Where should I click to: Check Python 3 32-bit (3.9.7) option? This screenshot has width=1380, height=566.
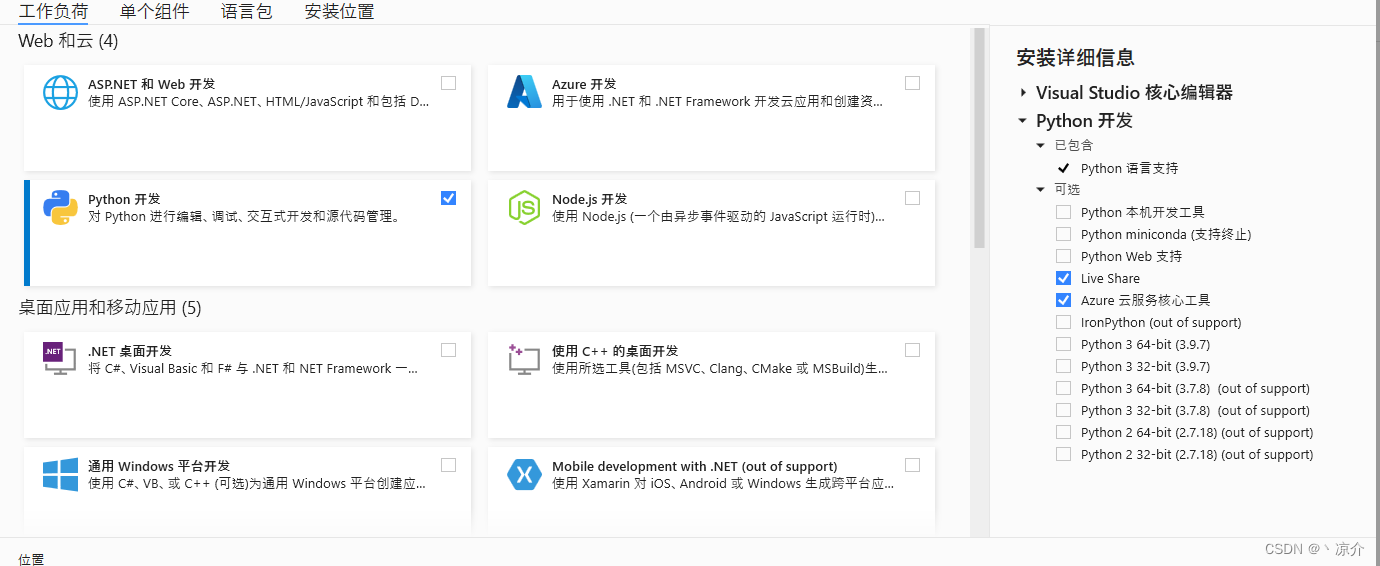click(1063, 366)
